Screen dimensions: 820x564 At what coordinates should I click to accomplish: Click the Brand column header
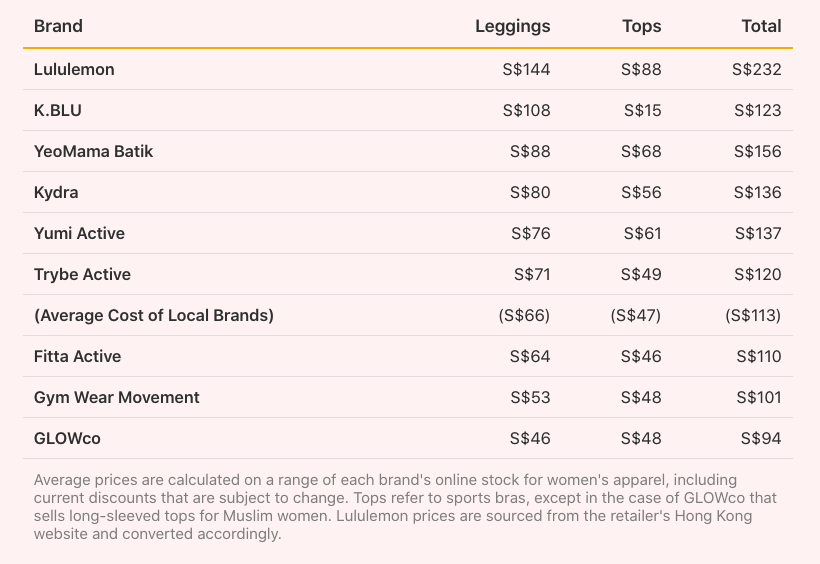pos(58,26)
